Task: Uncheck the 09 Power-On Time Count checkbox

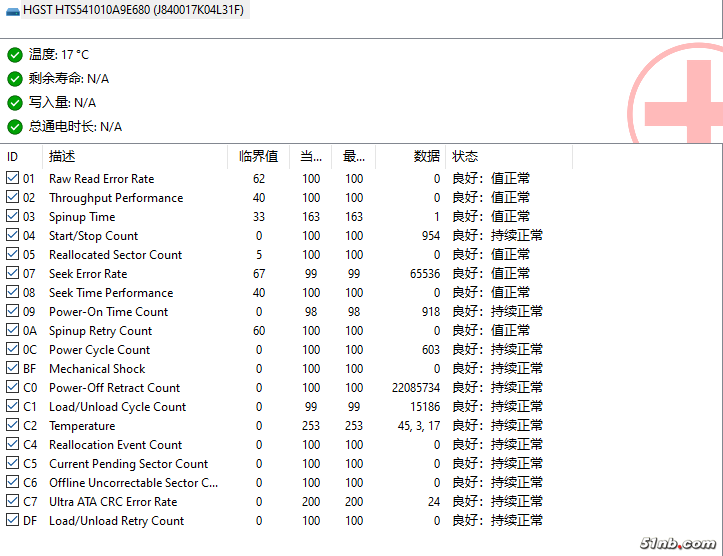Action: tap(12, 312)
